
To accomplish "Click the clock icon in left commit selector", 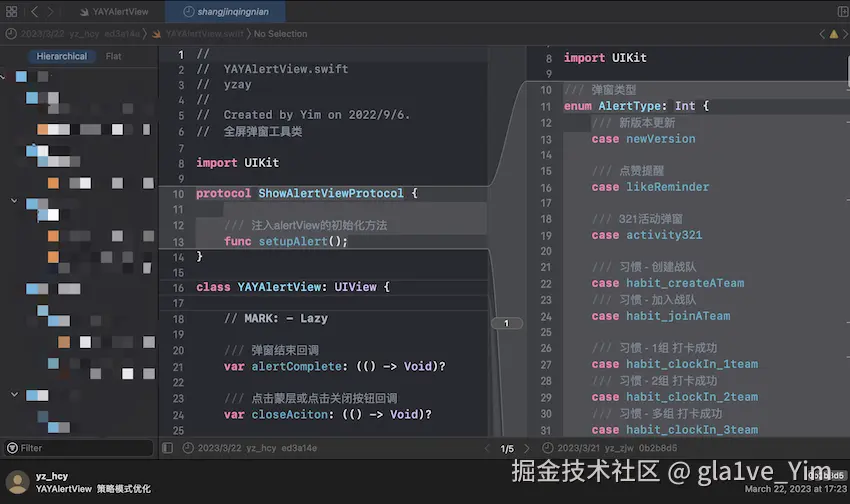I will pos(188,448).
